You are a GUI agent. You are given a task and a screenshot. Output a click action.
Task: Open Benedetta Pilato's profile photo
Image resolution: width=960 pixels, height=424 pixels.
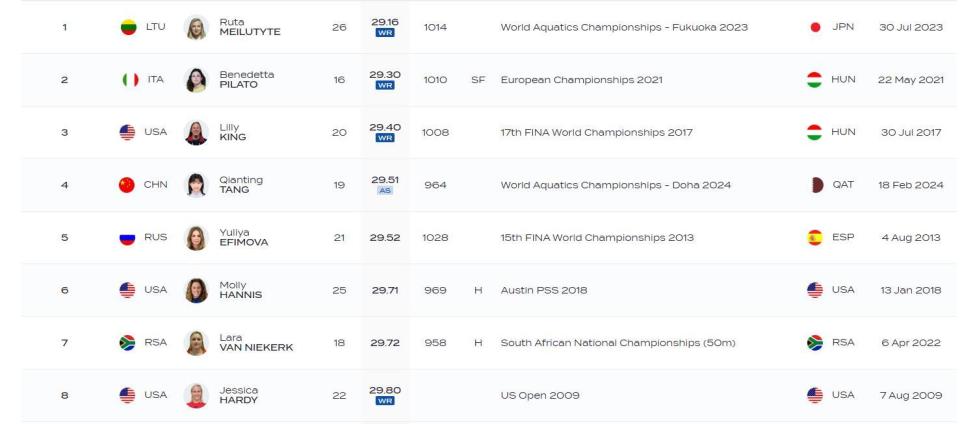tap(196, 79)
